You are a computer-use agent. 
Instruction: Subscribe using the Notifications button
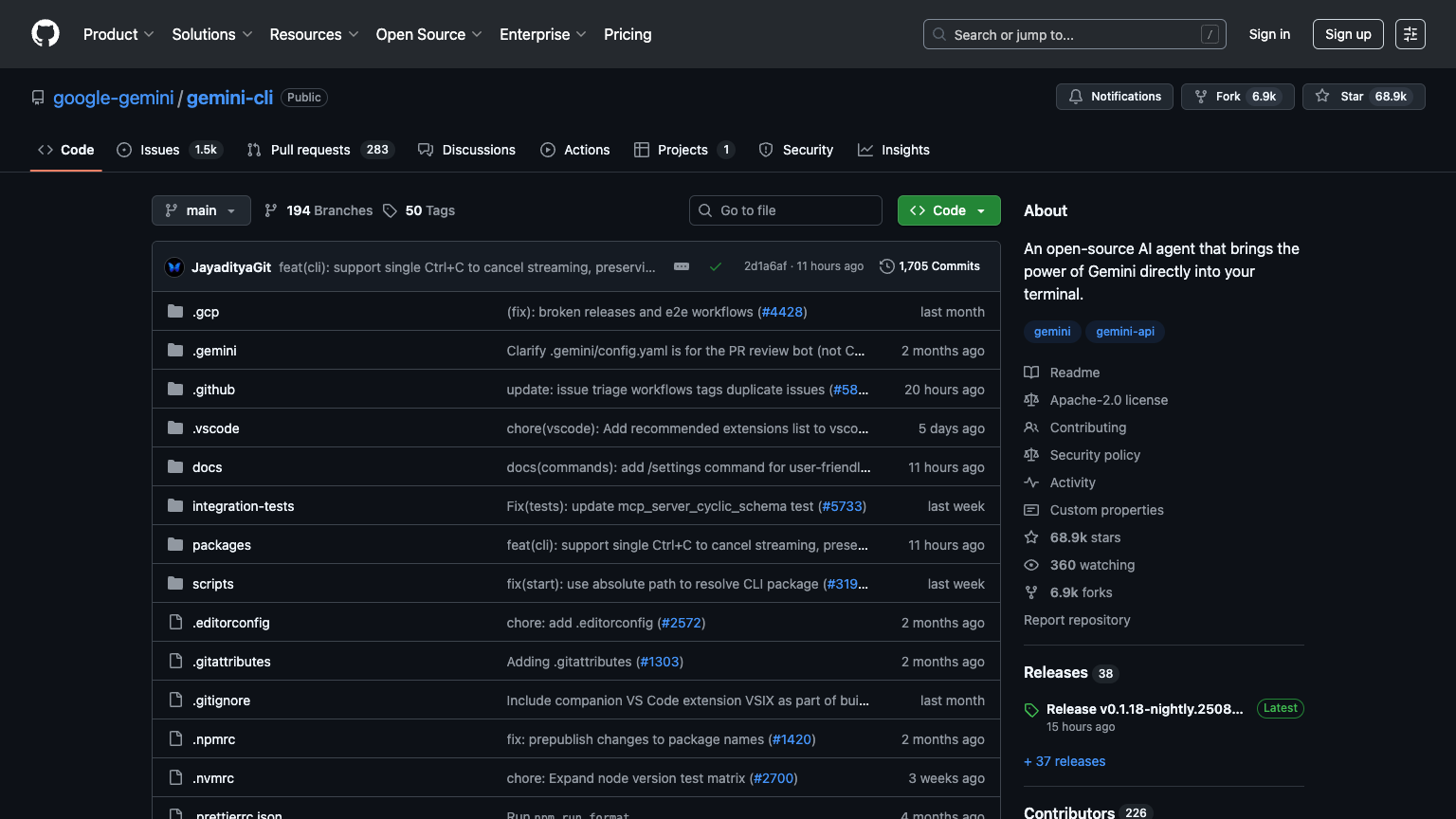click(x=1115, y=96)
